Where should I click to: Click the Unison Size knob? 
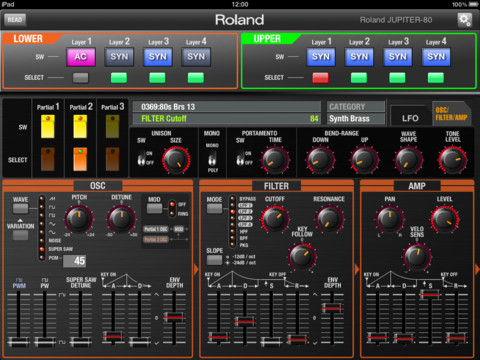pyautogui.click(x=176, y=160)
